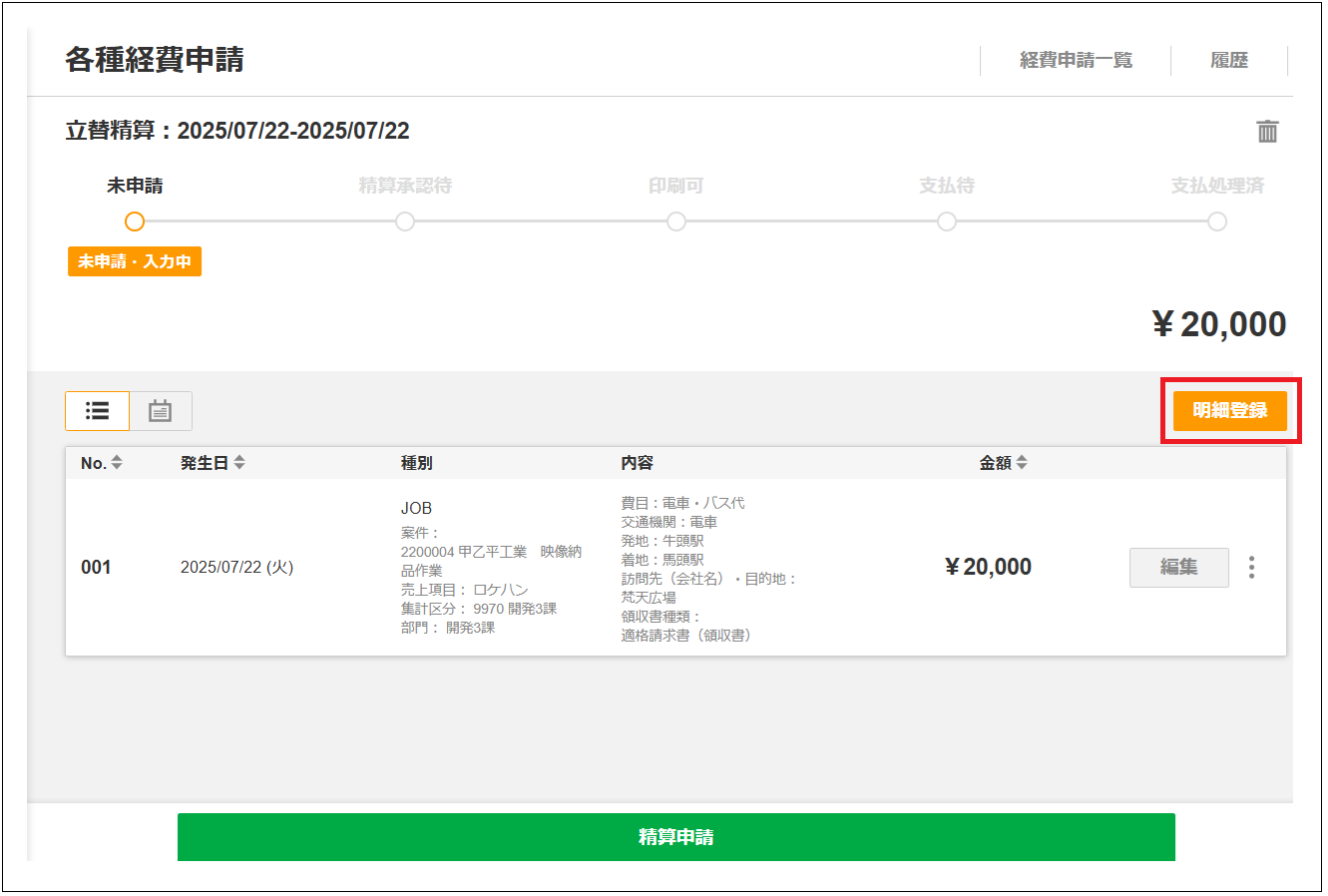Click the 精算承認待 progress step circle
Image resolution: width=1328 pixels, height=896 pixels.
click(405, 222)
